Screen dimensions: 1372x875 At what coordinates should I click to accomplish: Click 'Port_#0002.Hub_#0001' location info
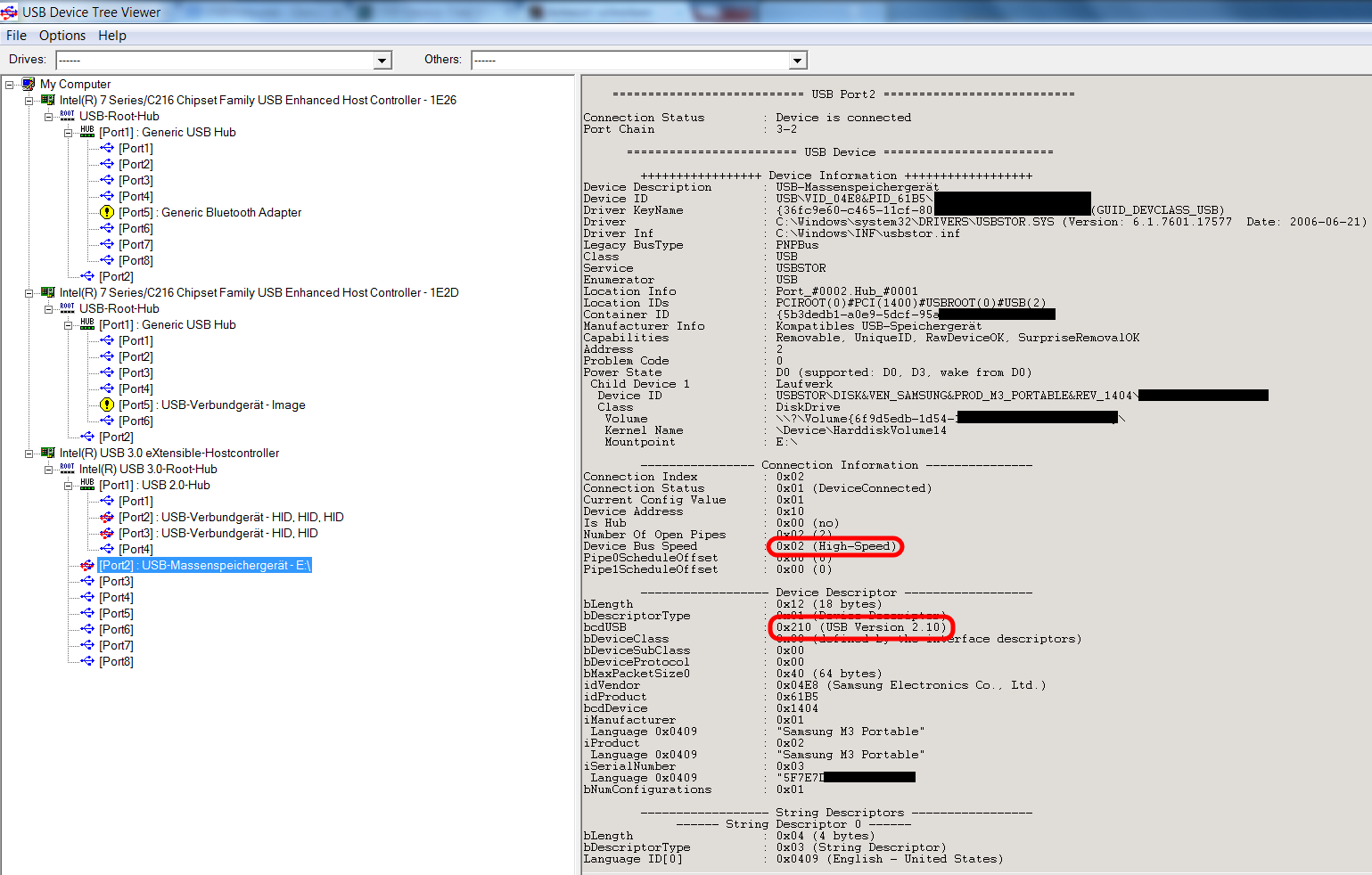point(846,291)
